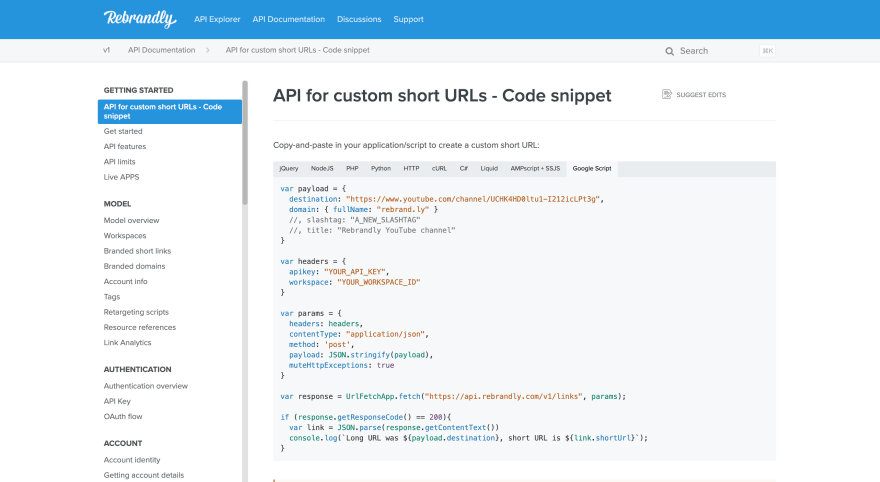880x482 pixels.
Task: Open Get started in sidebar
Action: [x=123, y=131]
